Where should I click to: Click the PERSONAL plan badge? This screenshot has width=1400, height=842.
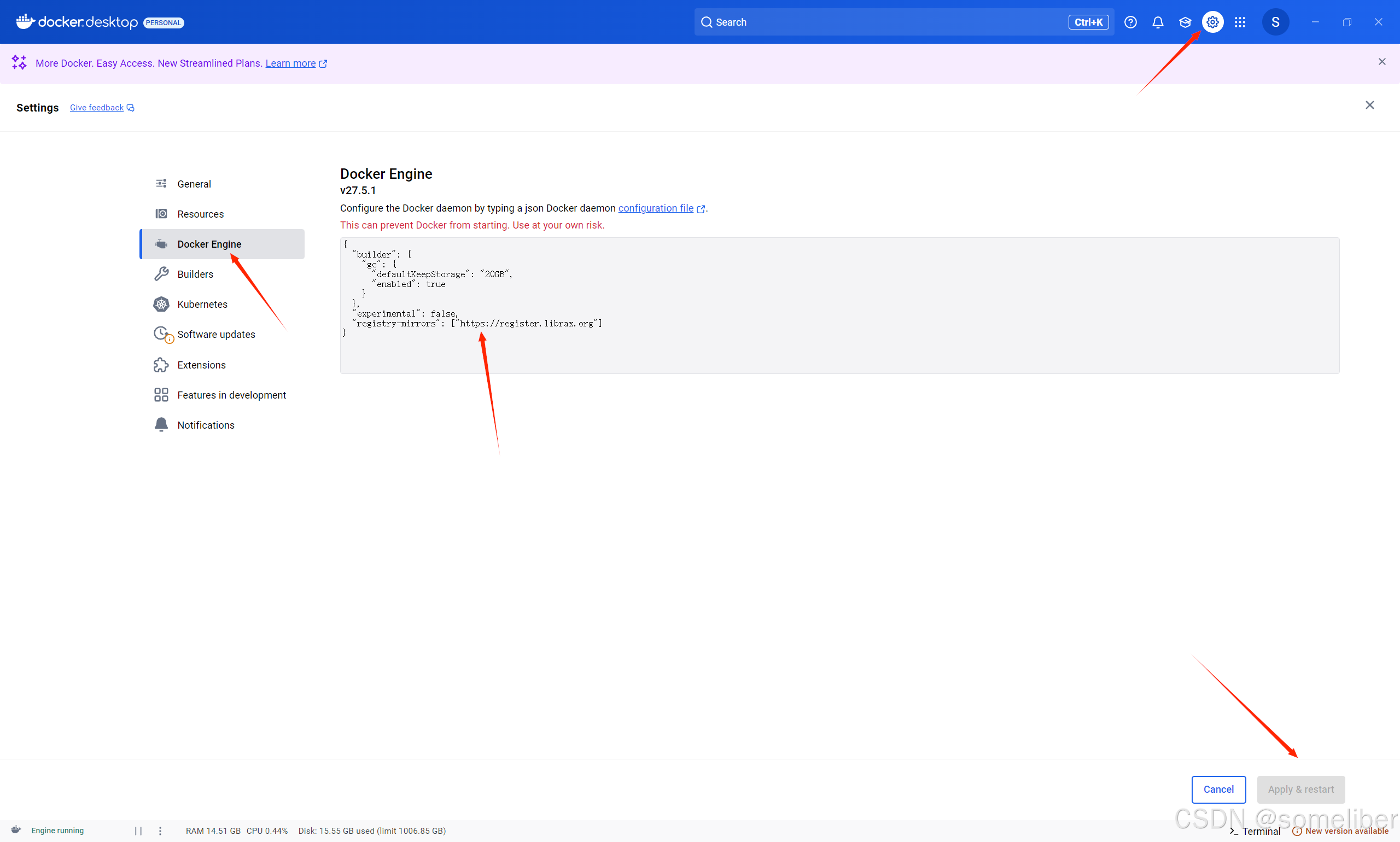point(164,23)
